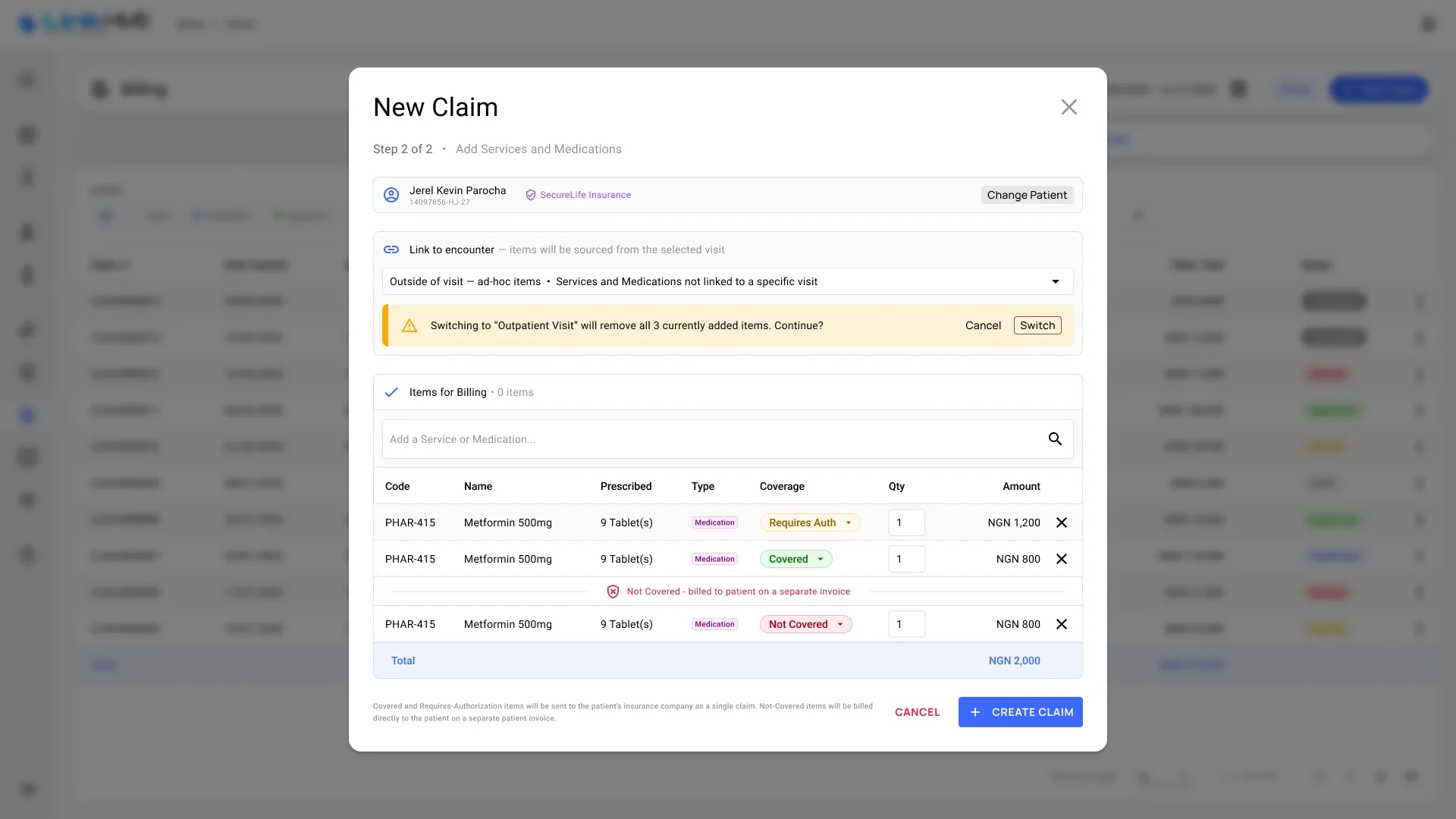Open the Covered coverage dropdown
Image resolution: width=1456 pixels, height=819 pixels.
795,559
